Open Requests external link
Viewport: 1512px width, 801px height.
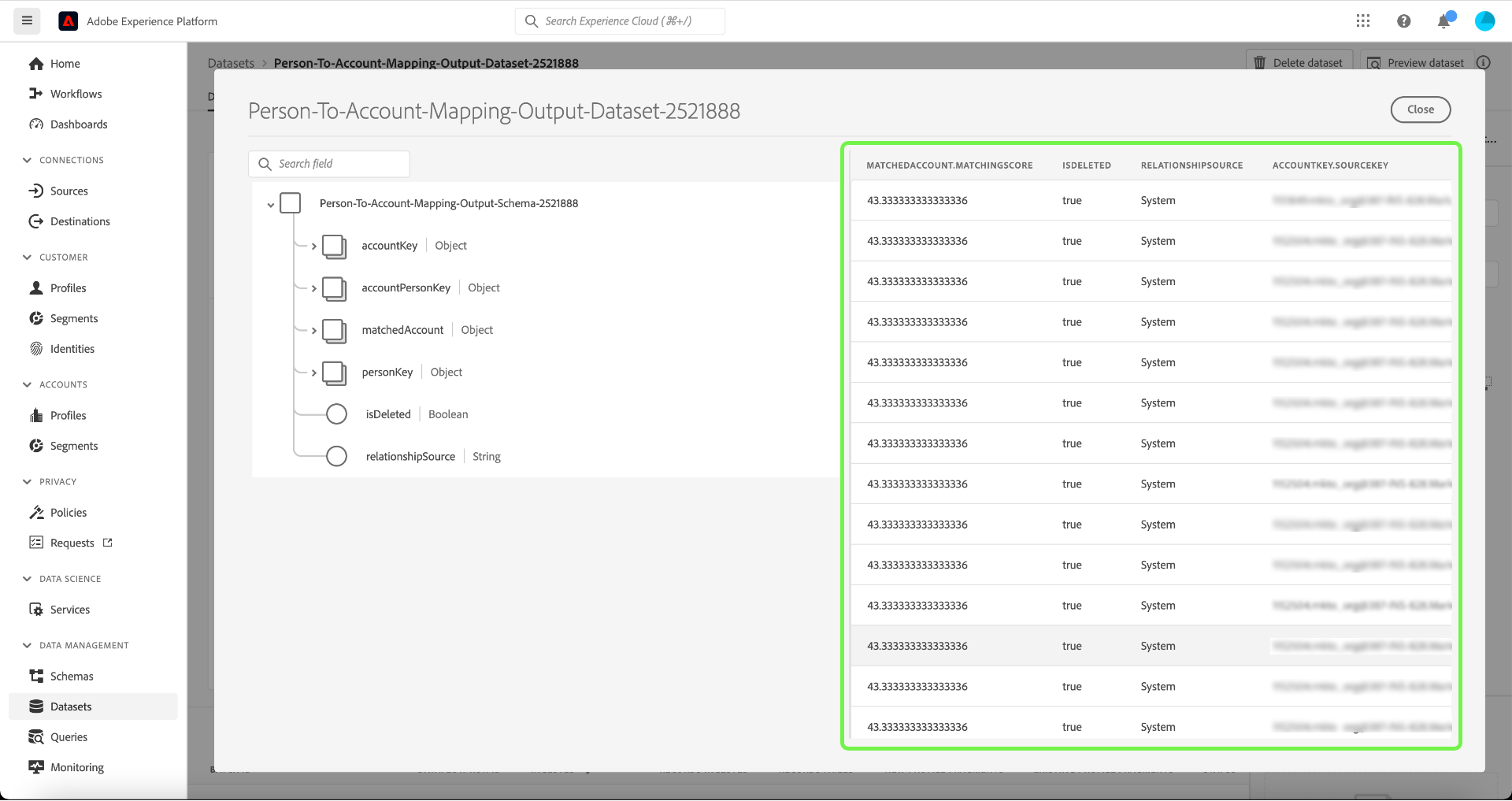coord(108,543)
